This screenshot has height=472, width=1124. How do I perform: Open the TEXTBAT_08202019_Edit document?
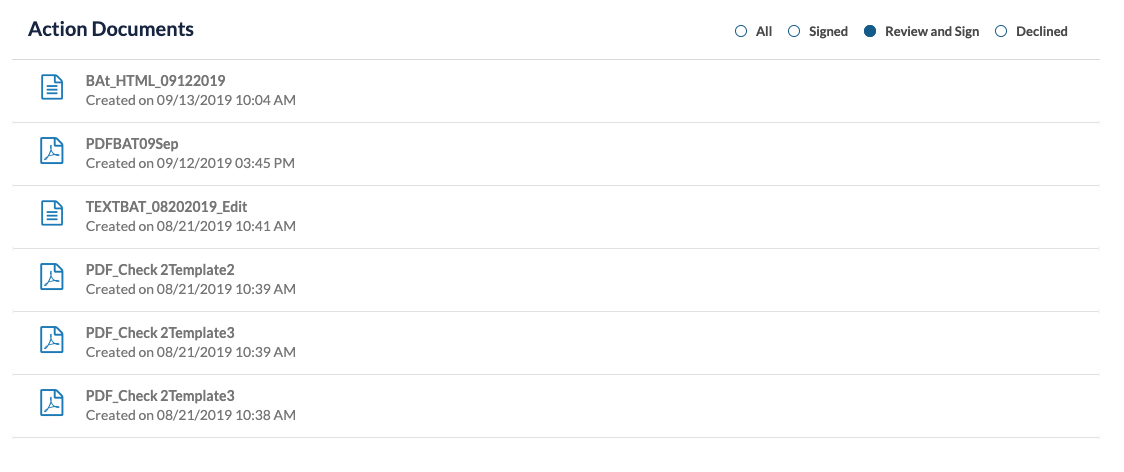(x=166, y=207)
